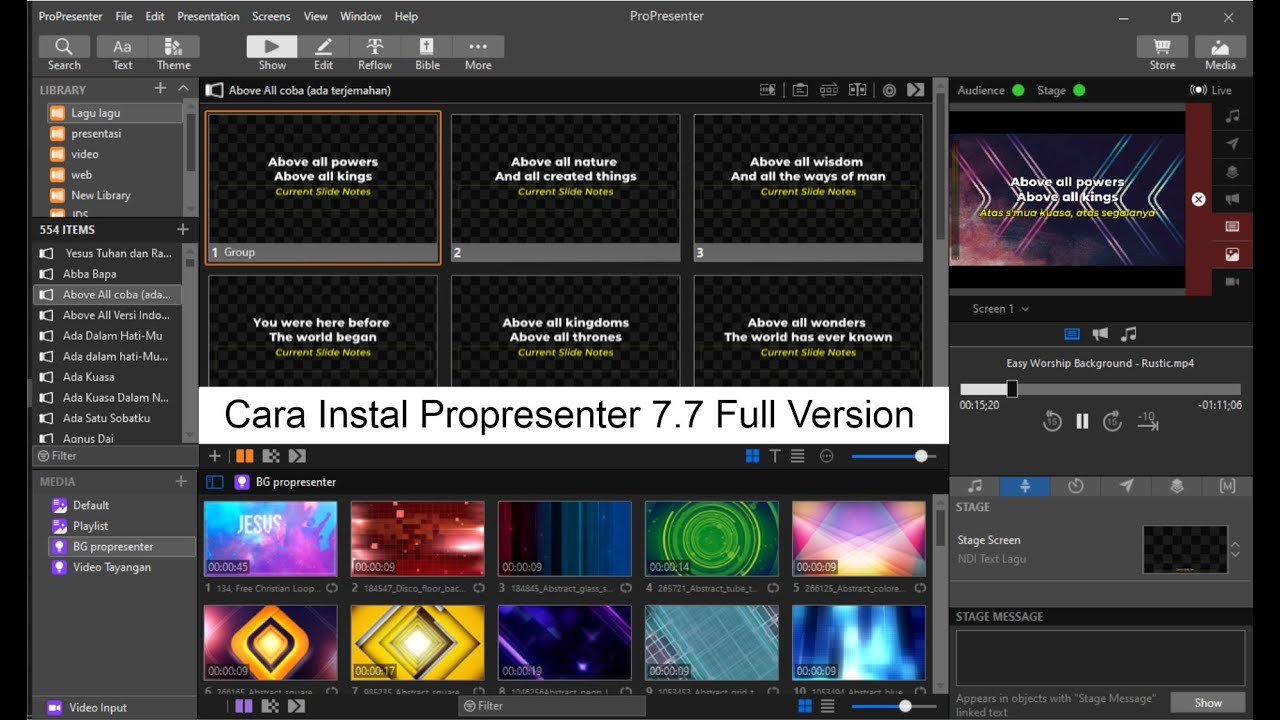Click the Stage Message text field
Screen dimensions: 1280x720
1100,657
